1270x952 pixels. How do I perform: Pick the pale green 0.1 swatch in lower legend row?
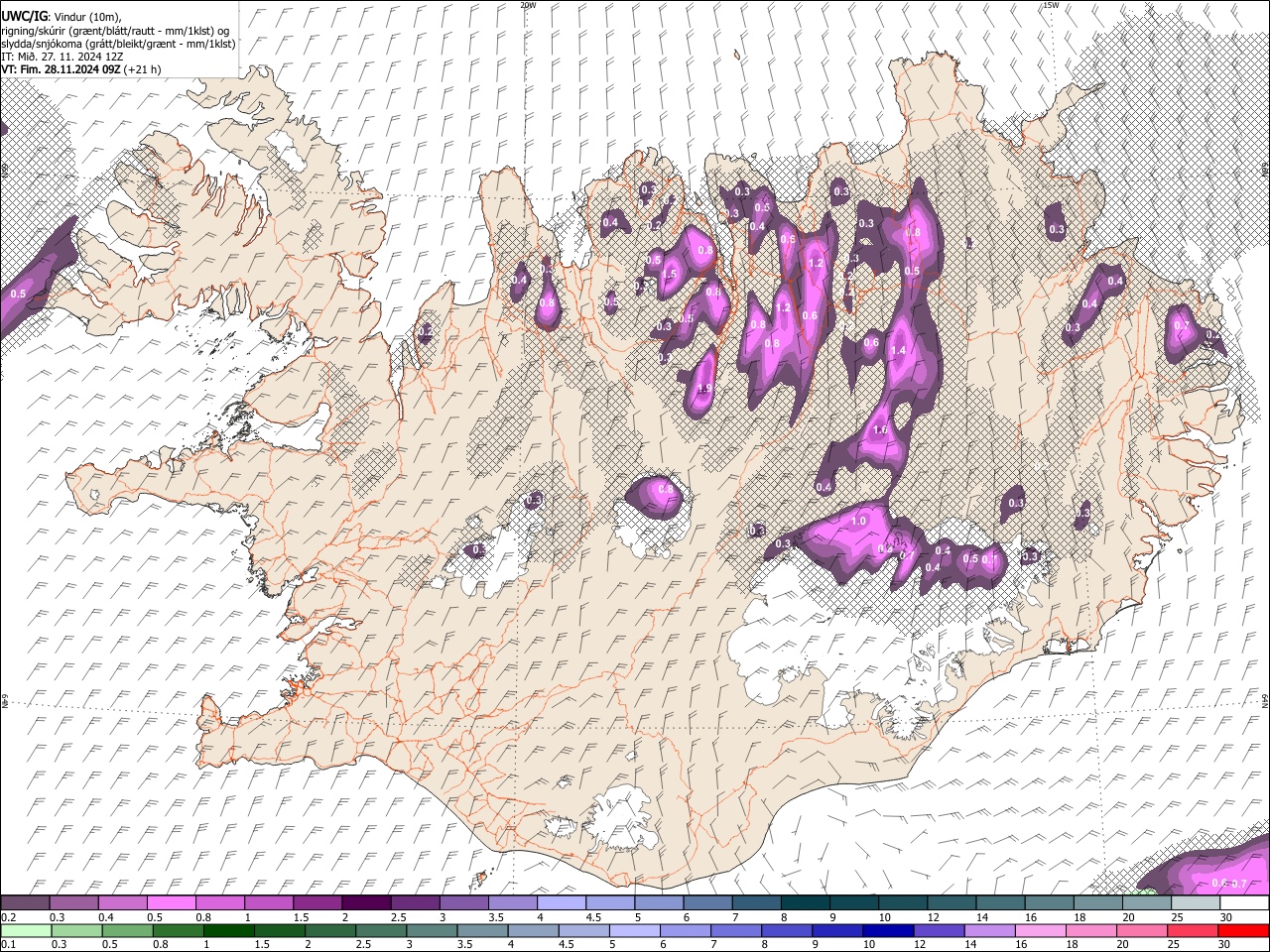[27, 930]
